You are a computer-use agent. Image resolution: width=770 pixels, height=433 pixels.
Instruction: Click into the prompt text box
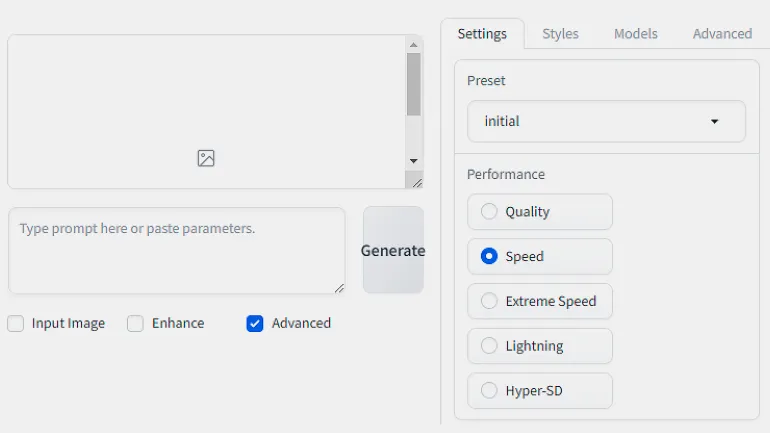tap(176, 250)
